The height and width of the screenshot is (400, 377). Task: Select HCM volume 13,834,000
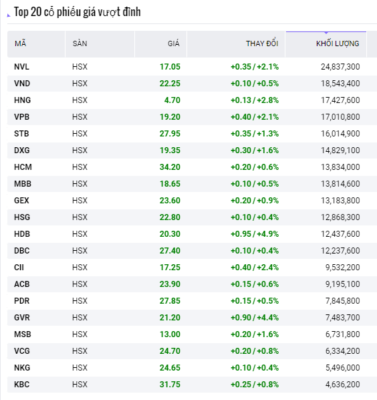tap(340, 167)
